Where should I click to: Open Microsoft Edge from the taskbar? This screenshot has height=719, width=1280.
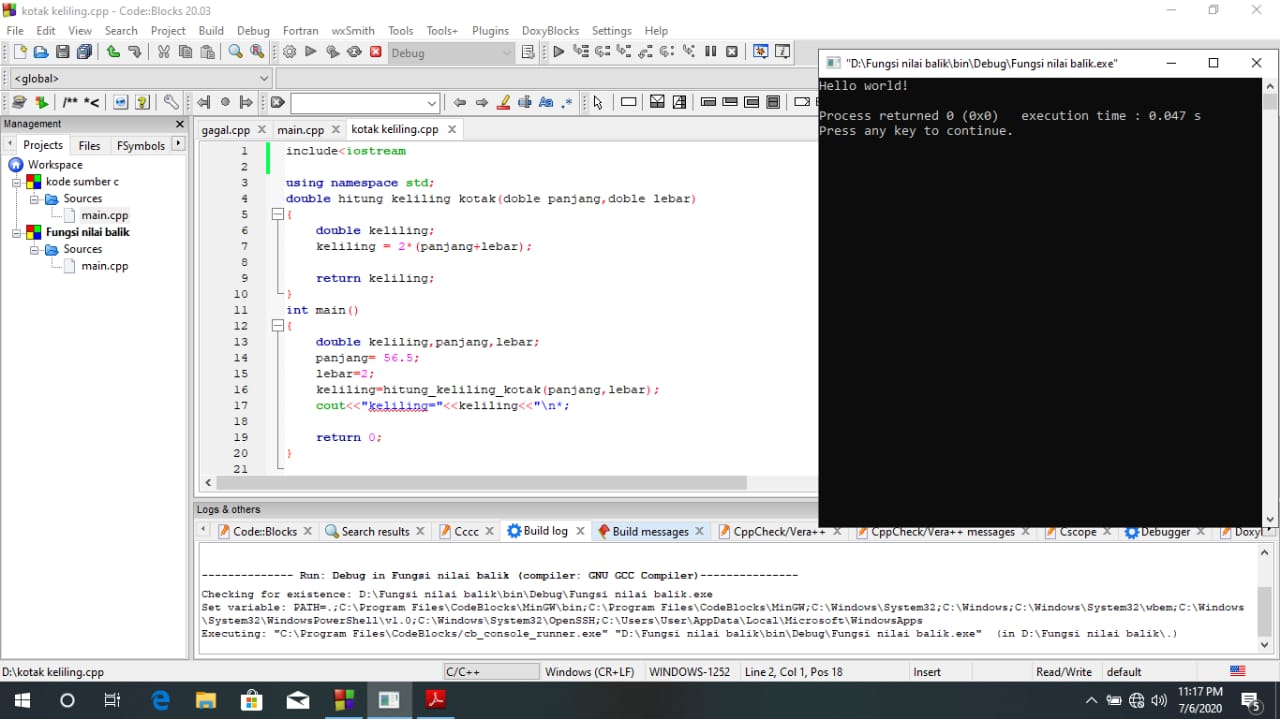click(x=160, y=700)
